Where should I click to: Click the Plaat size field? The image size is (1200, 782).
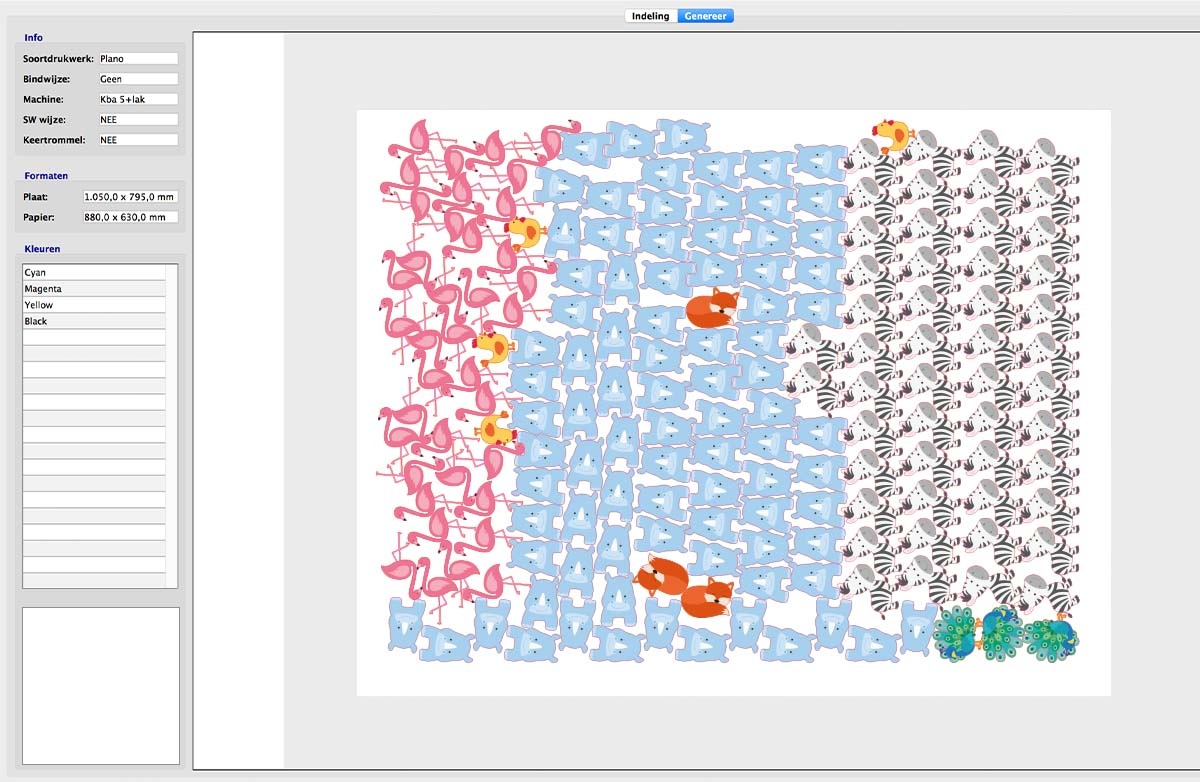point(131,197)
